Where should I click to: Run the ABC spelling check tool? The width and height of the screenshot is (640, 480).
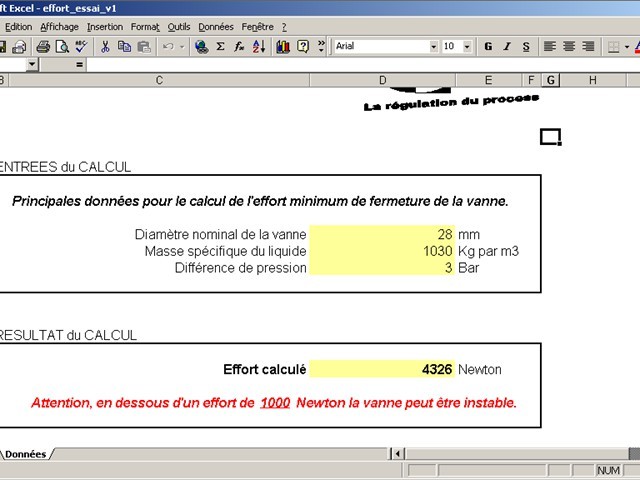coord(81,47)
